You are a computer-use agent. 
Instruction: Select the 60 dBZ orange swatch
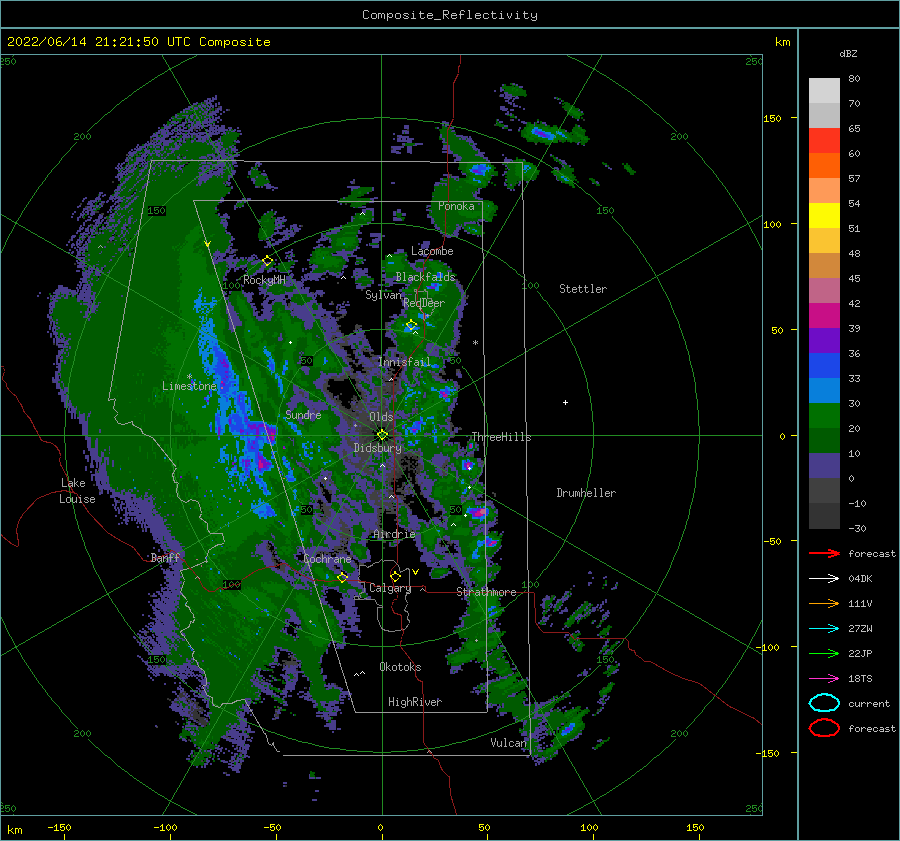[x=824, y=165]
